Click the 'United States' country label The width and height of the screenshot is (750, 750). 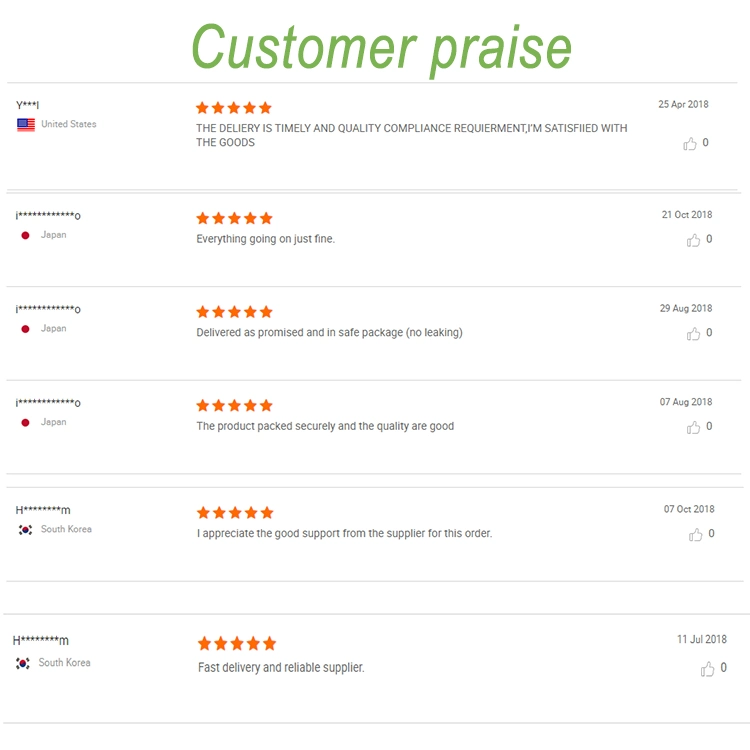click(x=69, y=125)
